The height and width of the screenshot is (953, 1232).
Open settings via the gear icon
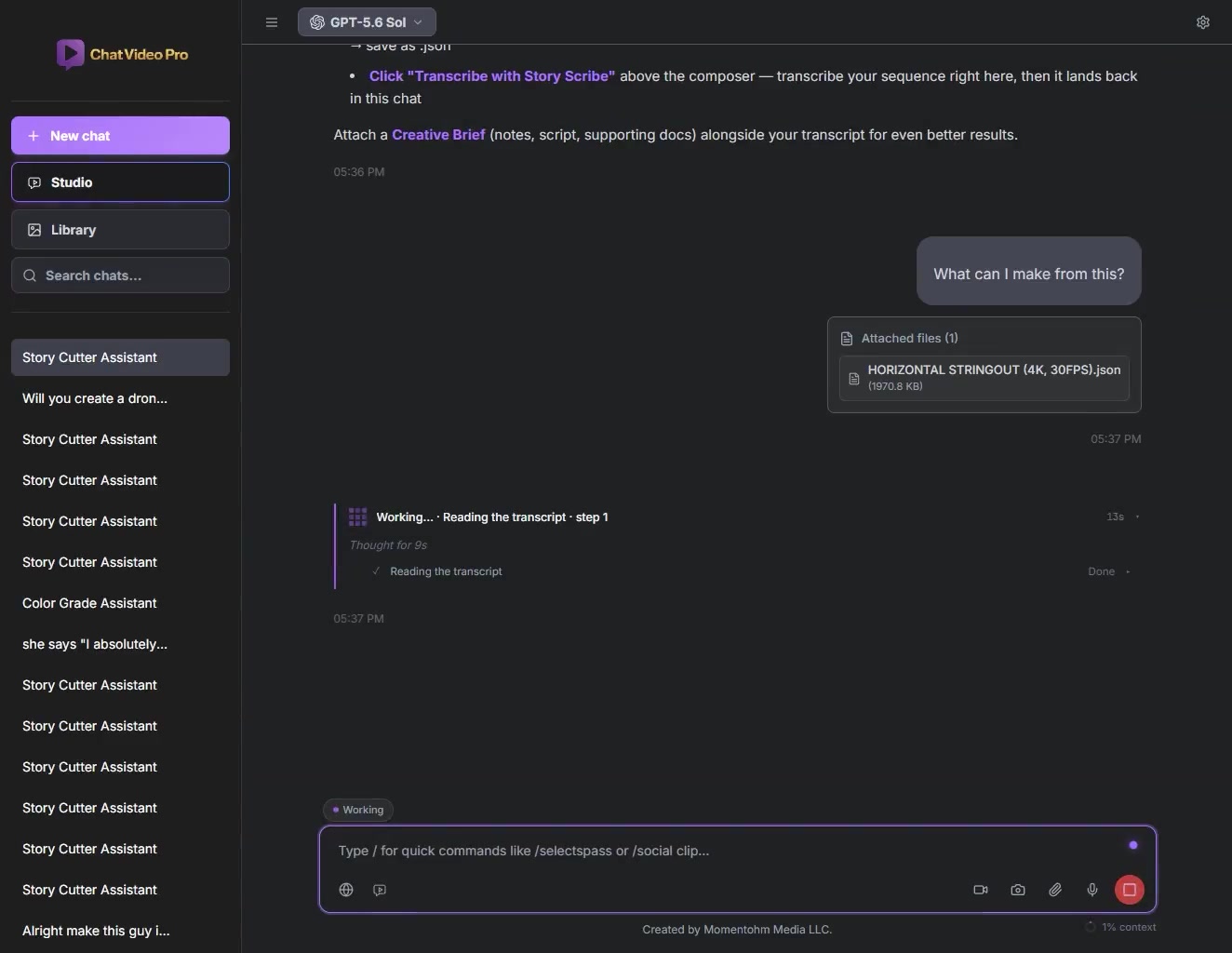pyautogui.click(x=1203, y=22)
